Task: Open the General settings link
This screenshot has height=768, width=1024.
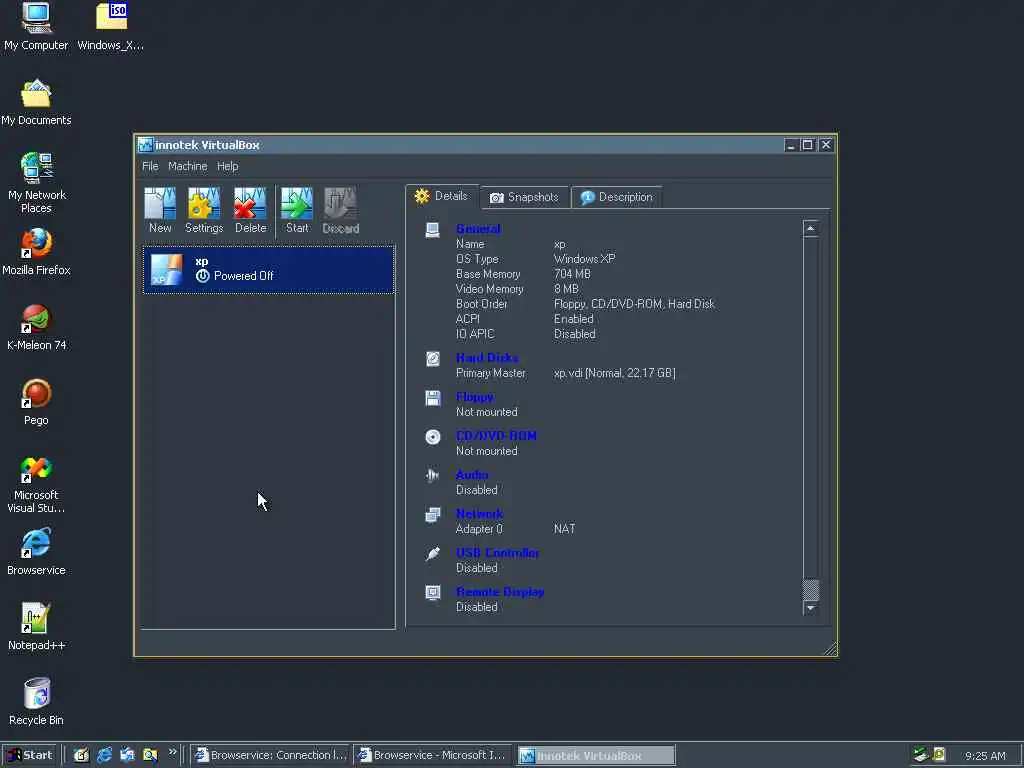Action: tap(478, 229)
